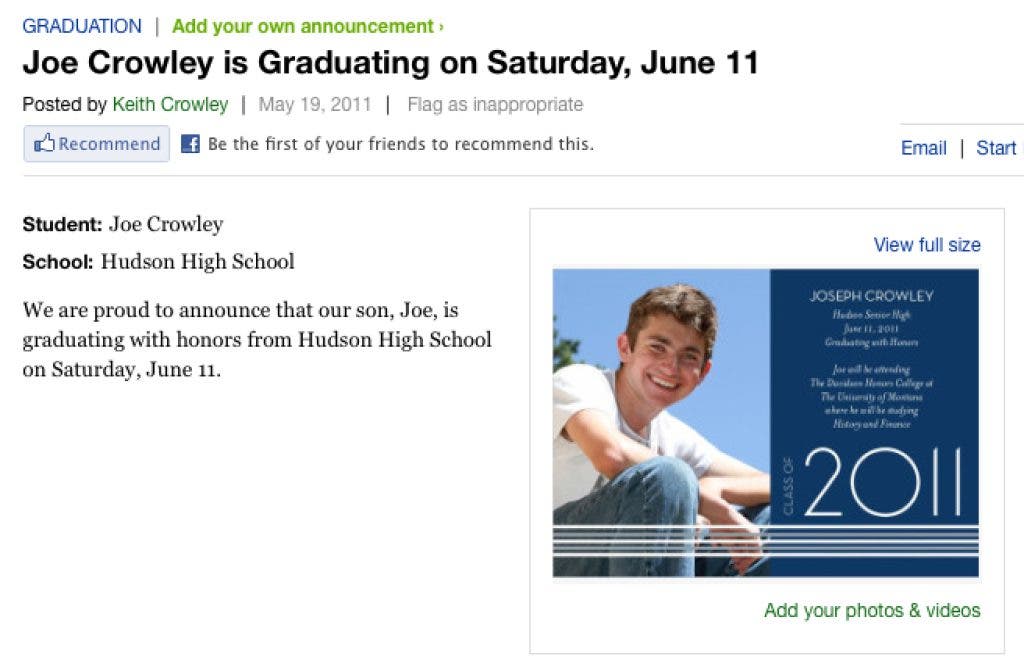Click the Start link at right edge
Image resolution: width=1024 pixels, height=667 pixels.
pos(996,148)
